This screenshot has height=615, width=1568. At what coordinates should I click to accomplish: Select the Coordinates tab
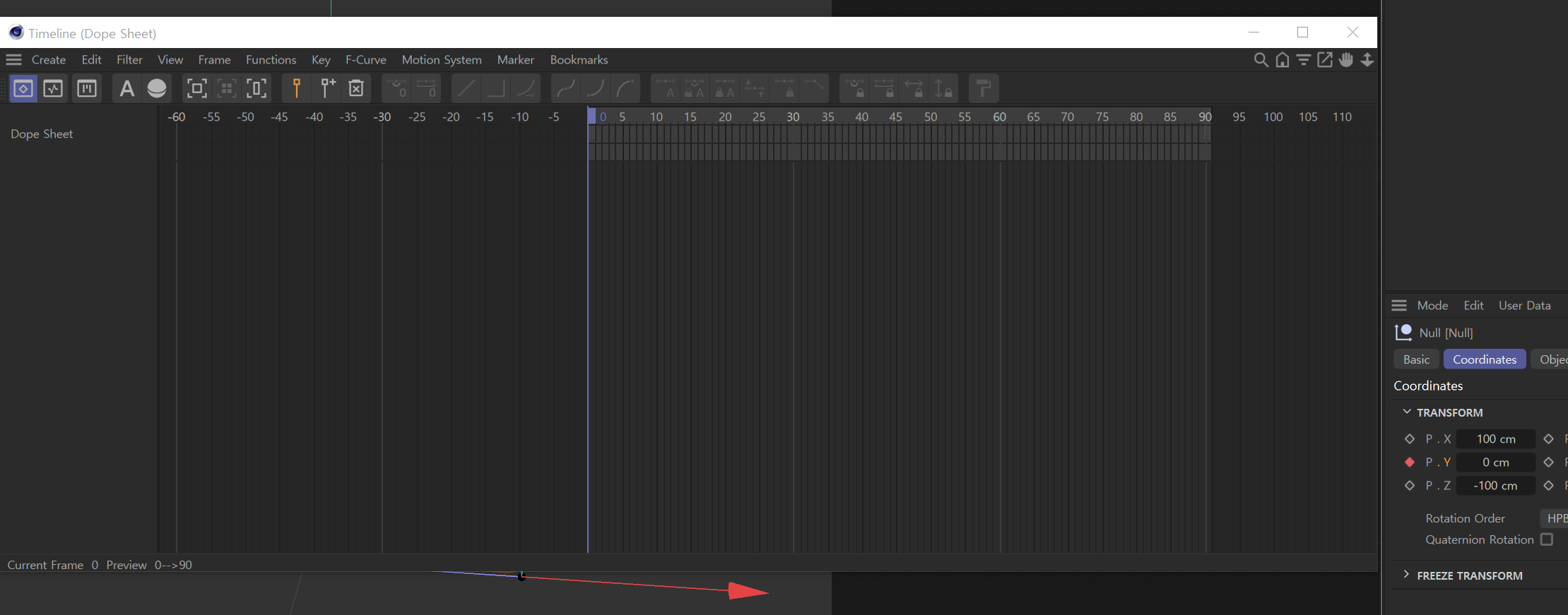1485,359
